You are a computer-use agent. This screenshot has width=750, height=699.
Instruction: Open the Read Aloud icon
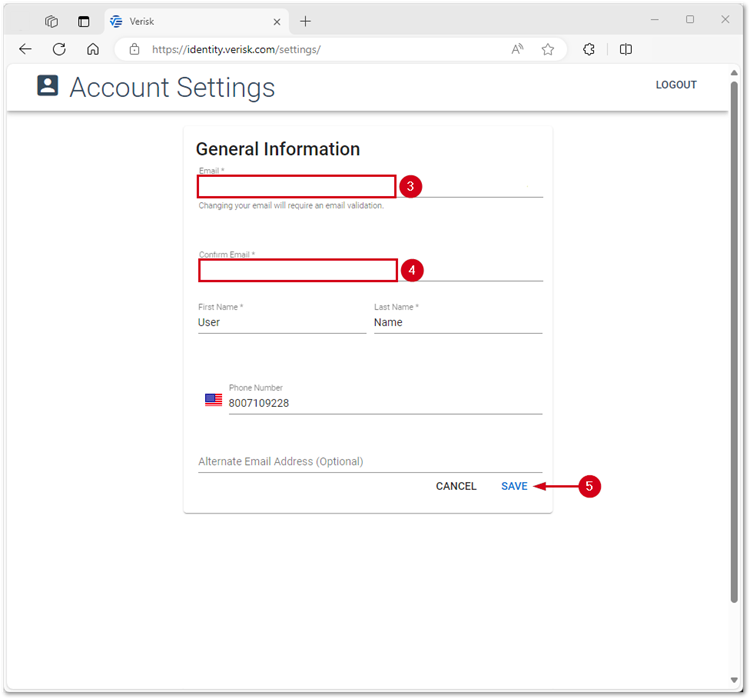pos(517,49)
